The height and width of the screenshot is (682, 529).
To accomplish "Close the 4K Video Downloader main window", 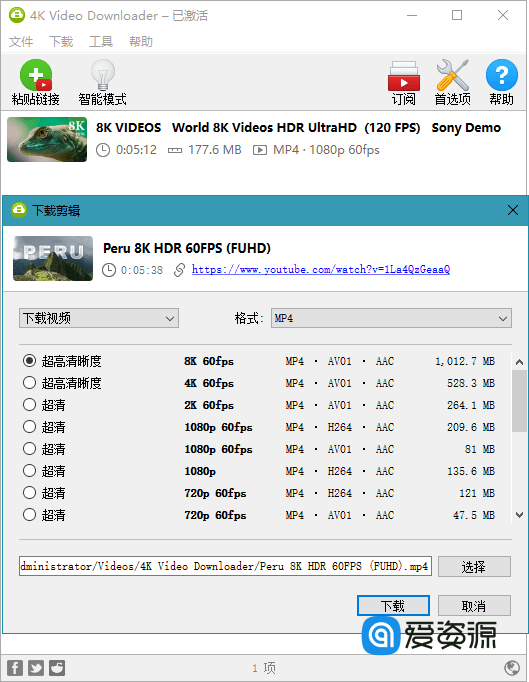I will 503,15.
